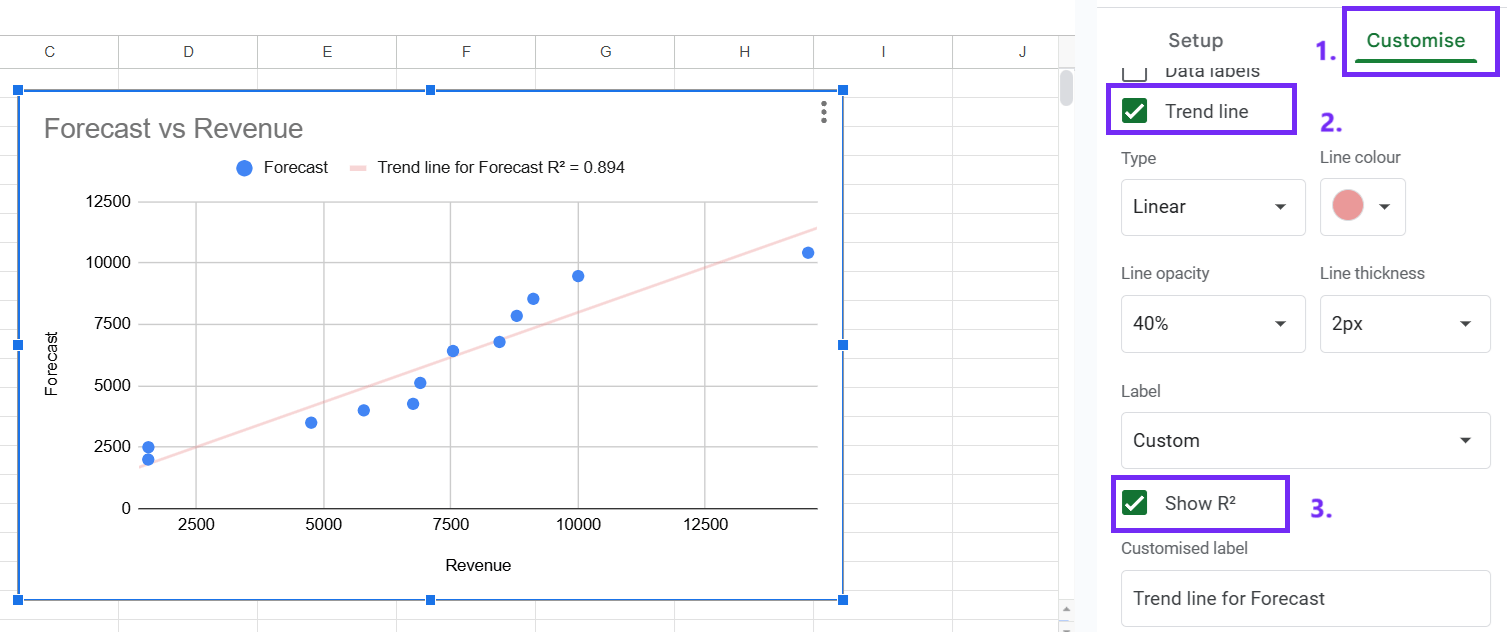1507x632 pixels.
Task: Select column header F
Action: pyautogui.click(x=465, y=51)
